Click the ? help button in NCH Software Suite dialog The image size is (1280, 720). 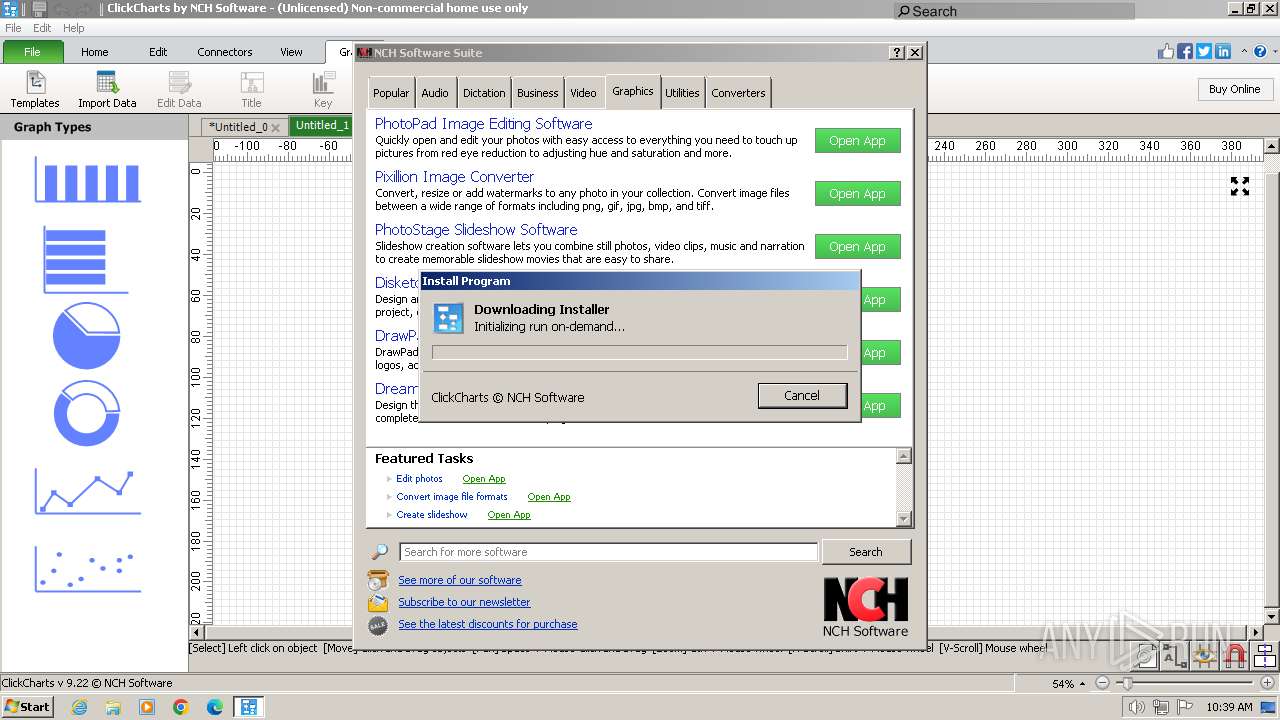point(897,52)
